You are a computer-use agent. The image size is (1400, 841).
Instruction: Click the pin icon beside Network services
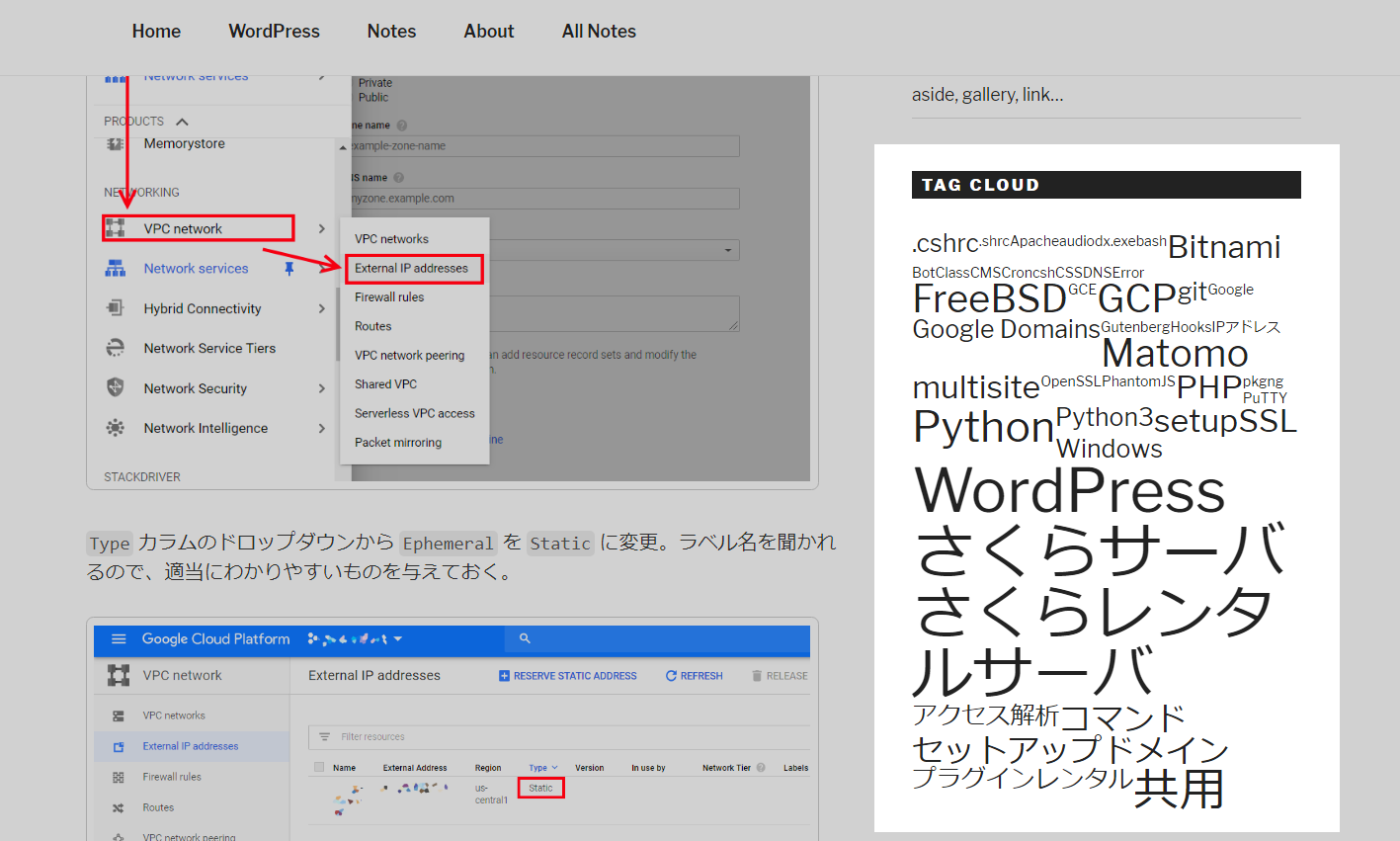pyautogui.click(x=289, y=269)
